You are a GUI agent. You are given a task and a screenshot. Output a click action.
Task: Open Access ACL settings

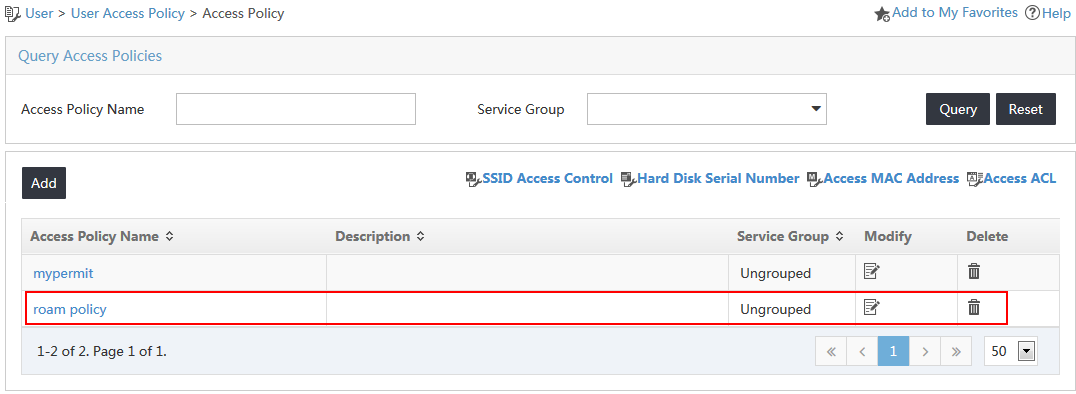point(1011,178)
